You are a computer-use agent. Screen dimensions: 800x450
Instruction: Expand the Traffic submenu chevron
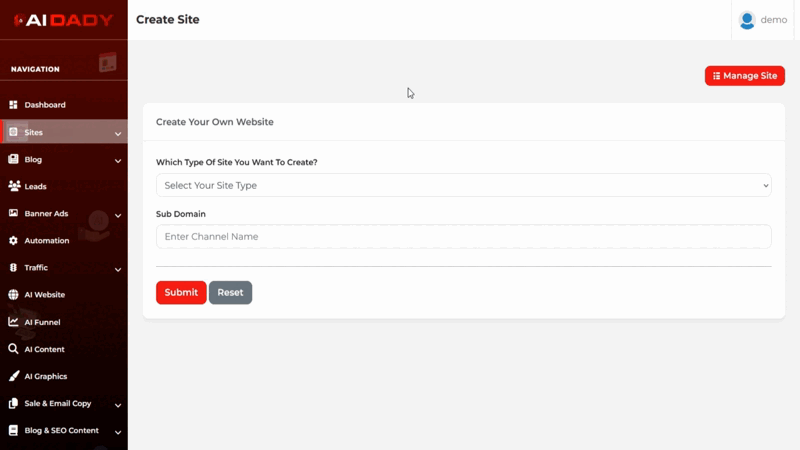click(x=118, y=269)
